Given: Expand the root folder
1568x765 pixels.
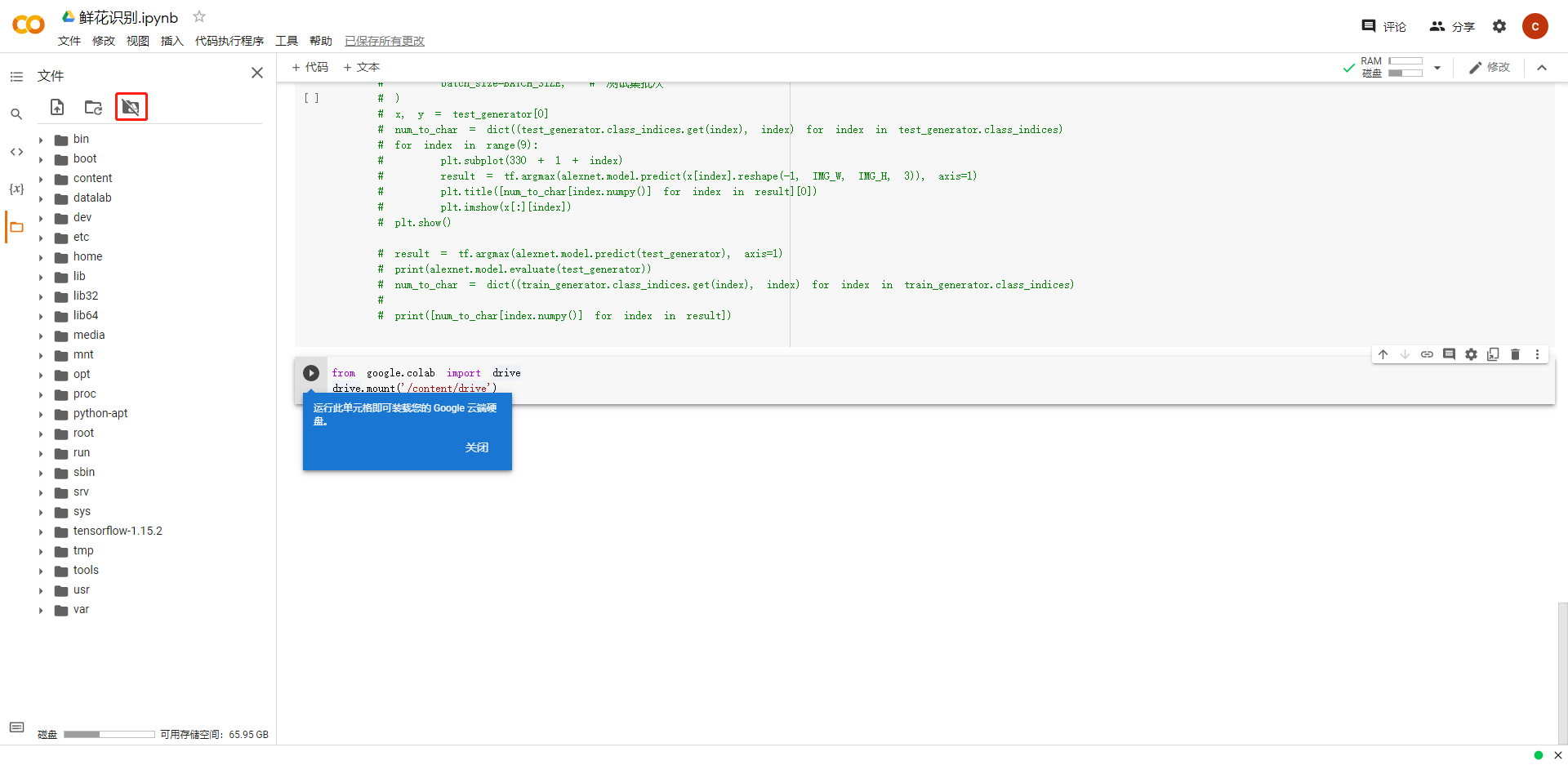Looking at the screenshot, I should (41, 434).
